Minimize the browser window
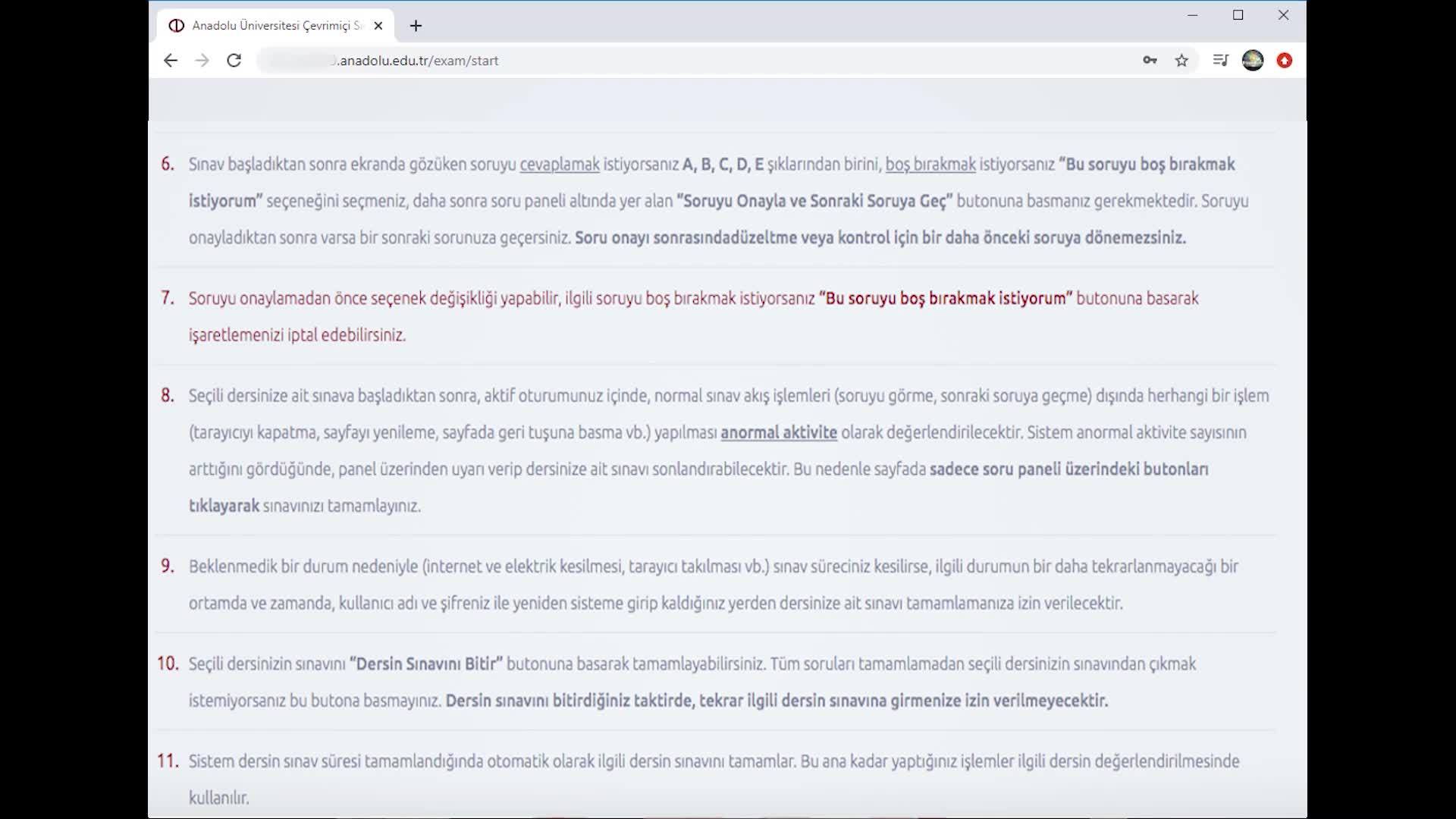This screenshot has height=819, width=1456. coord(1193,15)
